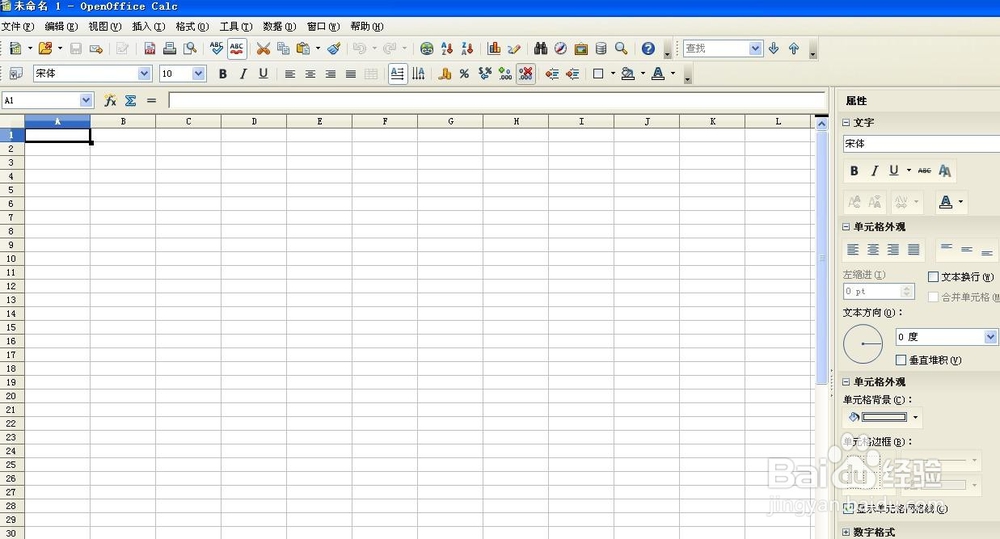Align left in the toolbar
This screenshot has width=1000, height=539.
pyautogui.click(x=290, y=74)
